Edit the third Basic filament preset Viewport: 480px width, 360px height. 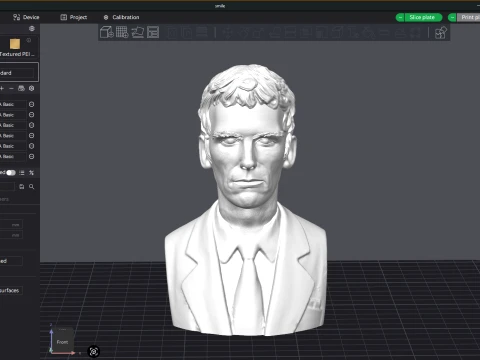32,125
